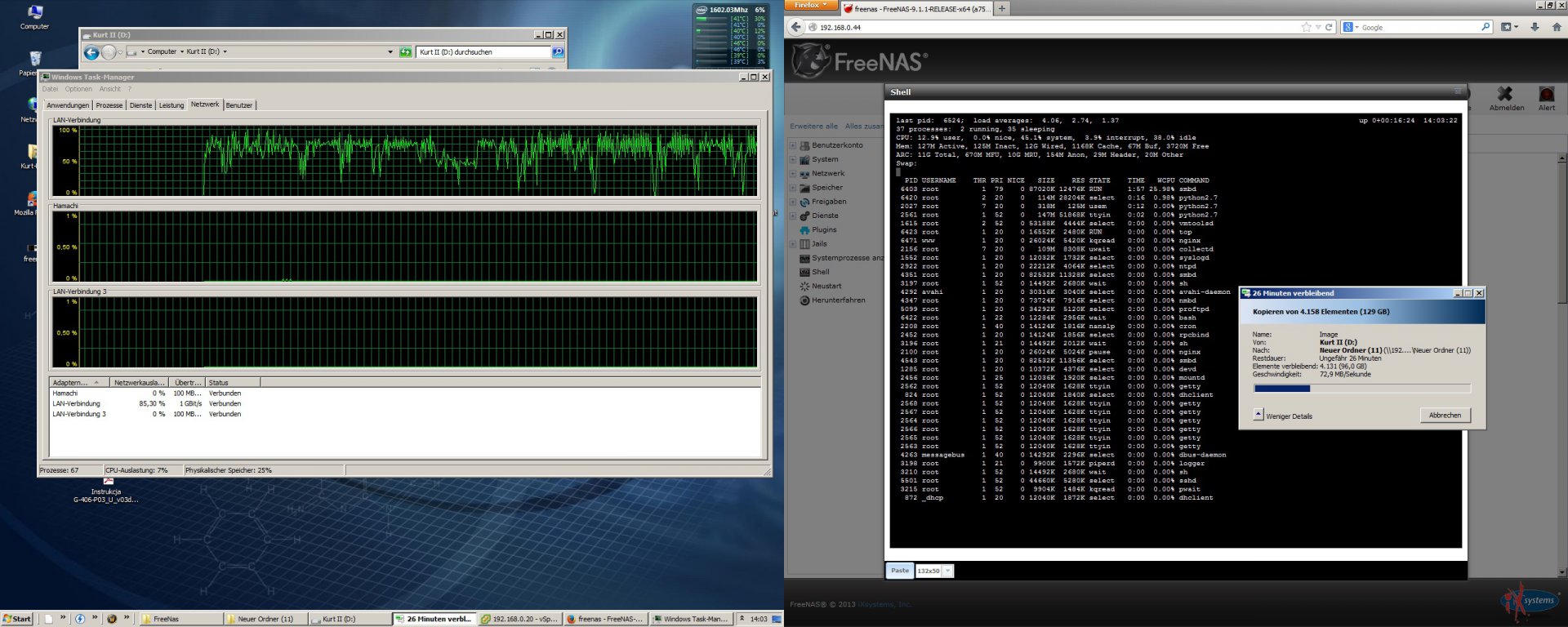The image size is (1568, 627).
Task: Expand the Jails tree node
Action: (x=792, y=243)
